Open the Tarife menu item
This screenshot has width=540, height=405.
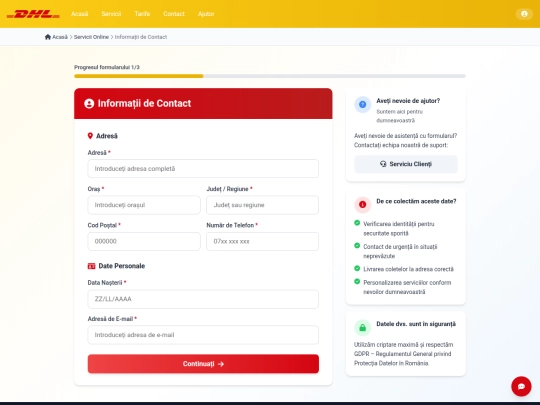(x=142, y=14)
